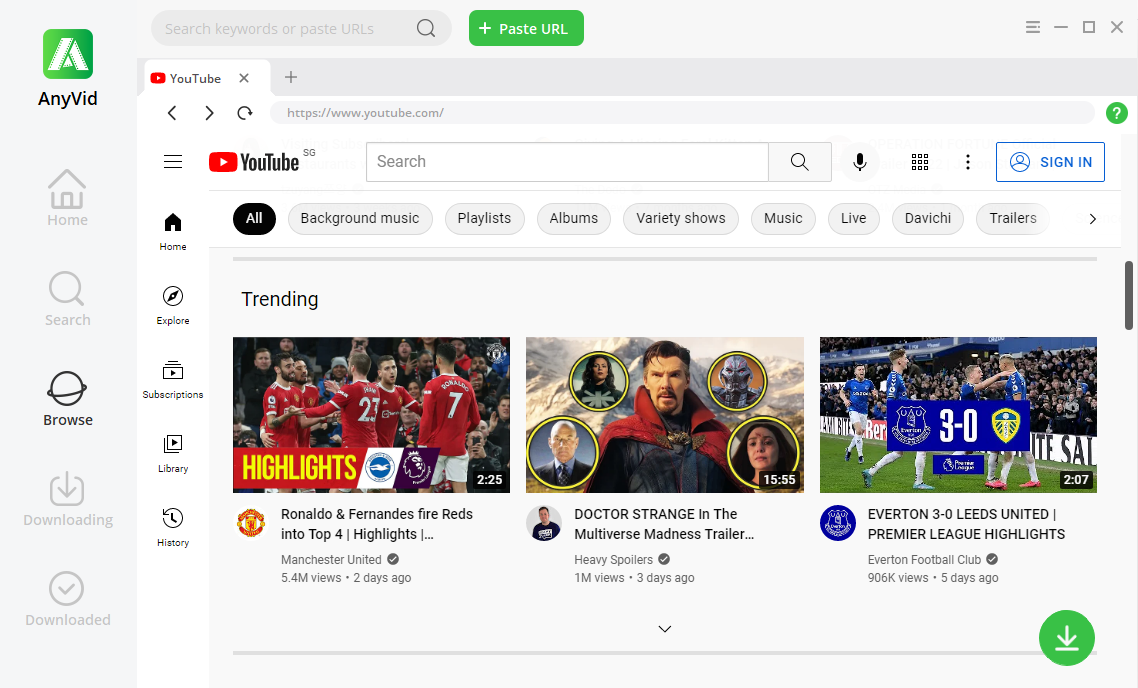Viewport: 1138px width, 688px height.
Task: Expand Trending with the down chevron
Action: pos(665,628)
